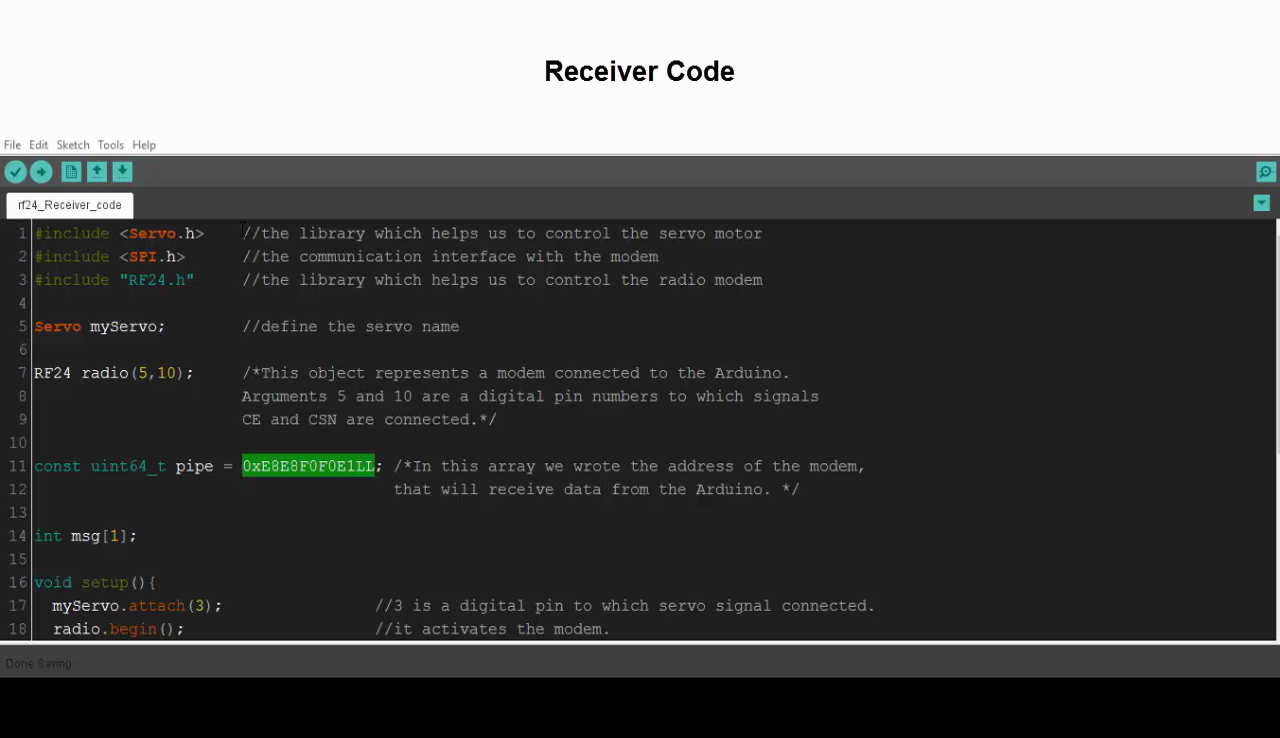Image resolution: width=1280 pixels, height=738 pixels.
Task: Click '#include "RF24.h"' on line 3
Action: 114,280
